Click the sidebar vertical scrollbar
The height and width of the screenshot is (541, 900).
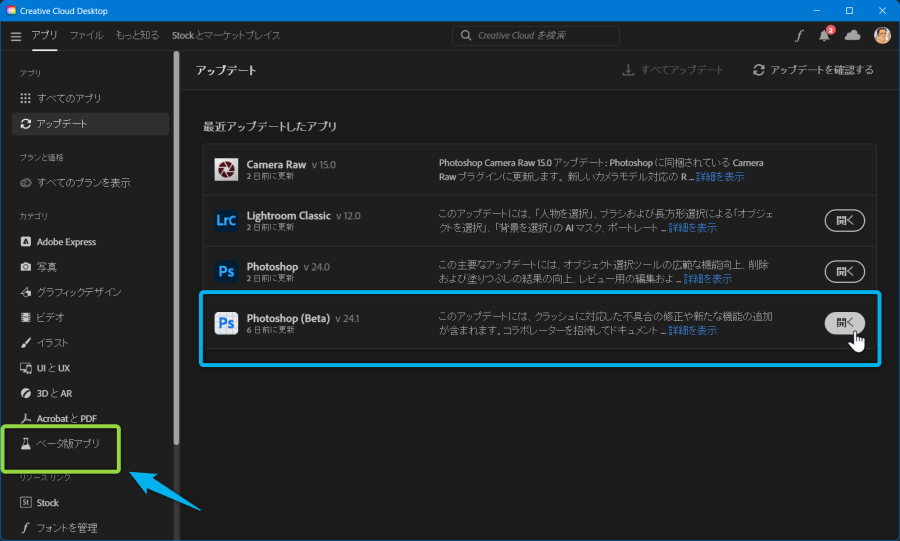click(176, 248)
